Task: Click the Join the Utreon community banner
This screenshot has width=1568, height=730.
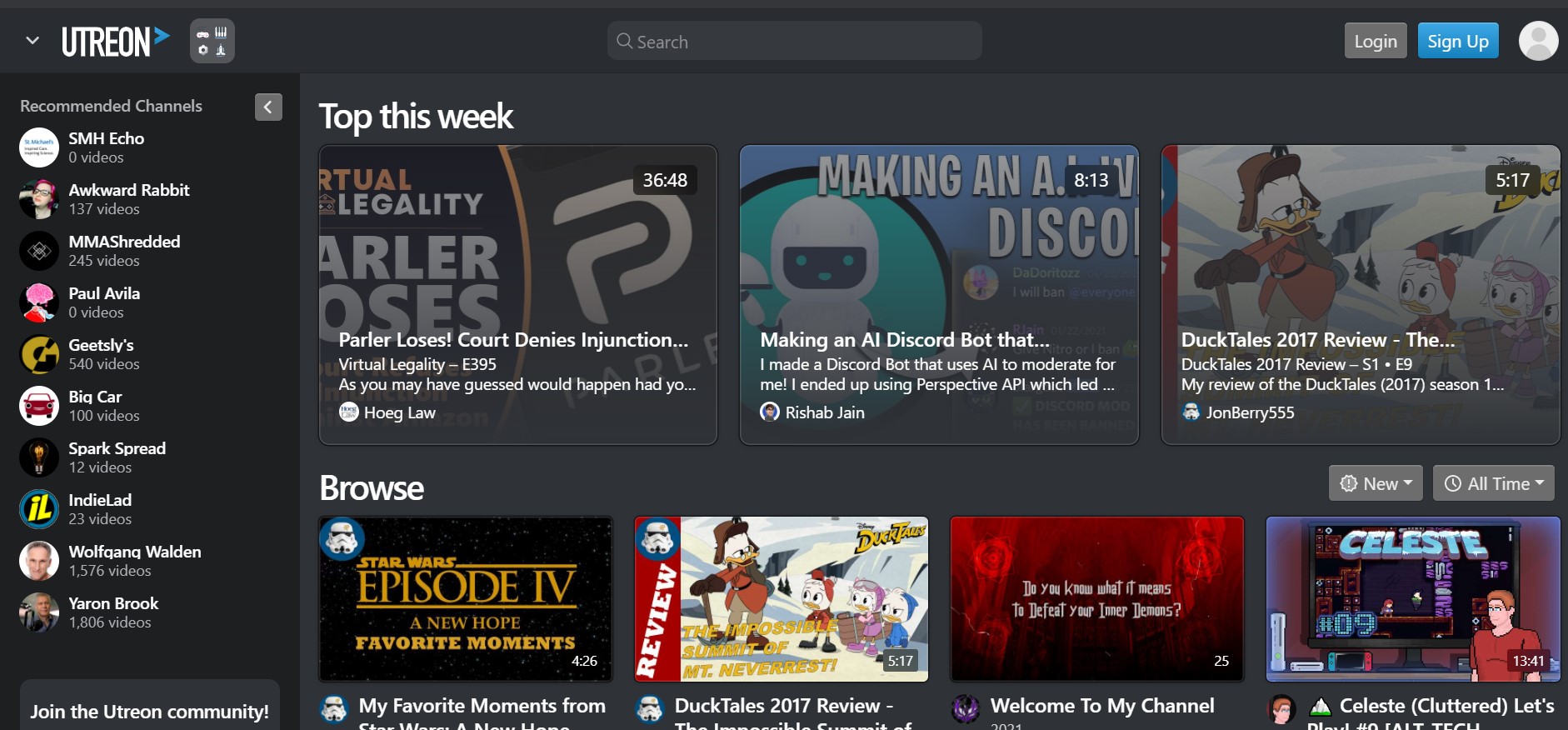Action: (150, 705)
